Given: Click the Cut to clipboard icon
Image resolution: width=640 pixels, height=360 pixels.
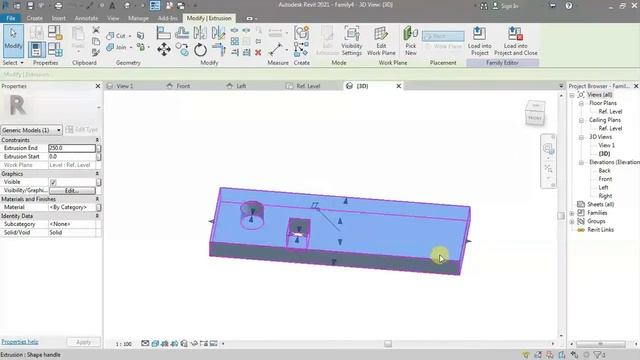Looking at the screenshot, I should coord(96,30).
